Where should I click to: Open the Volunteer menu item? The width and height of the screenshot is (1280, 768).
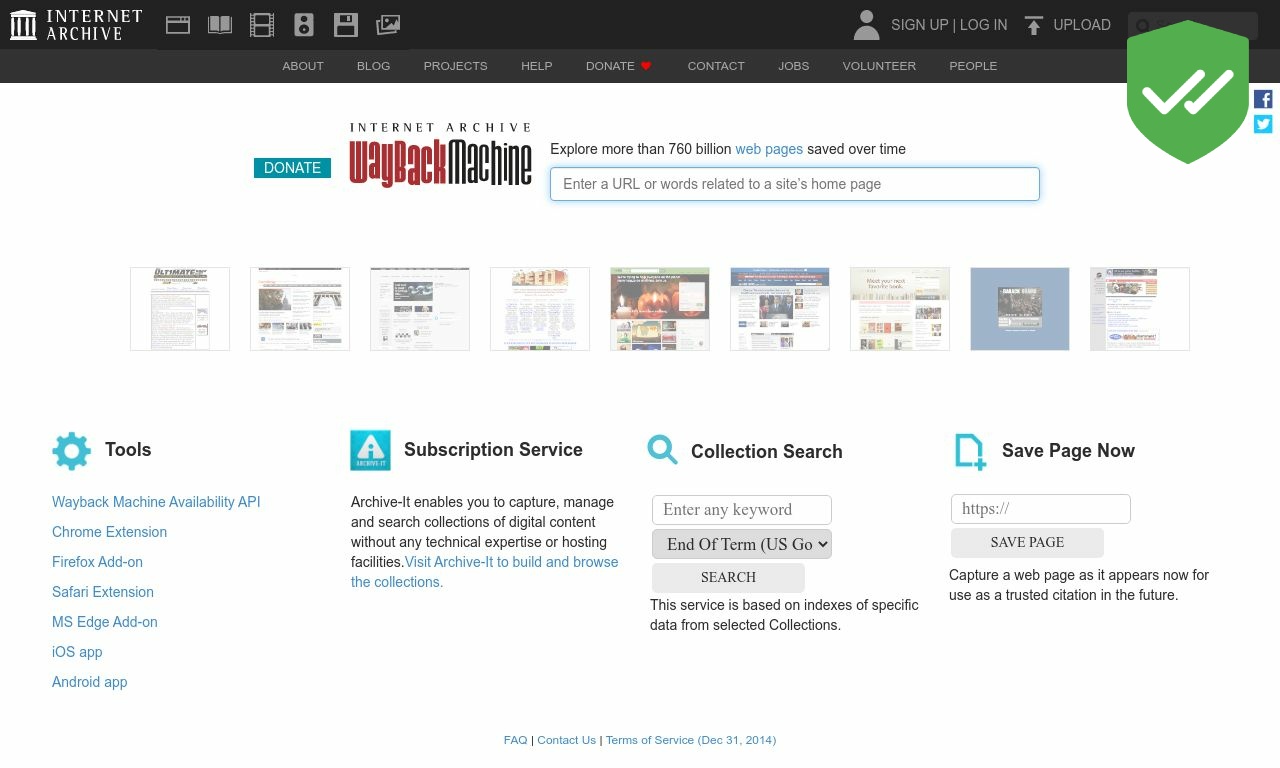[x=879, y=66]
